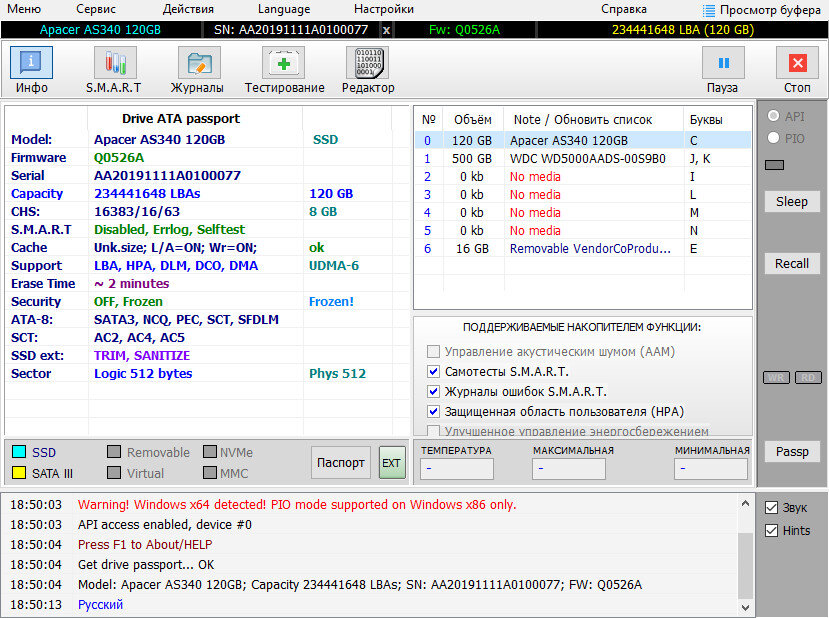Select drive number 5 No media row

tap(583, 230)
